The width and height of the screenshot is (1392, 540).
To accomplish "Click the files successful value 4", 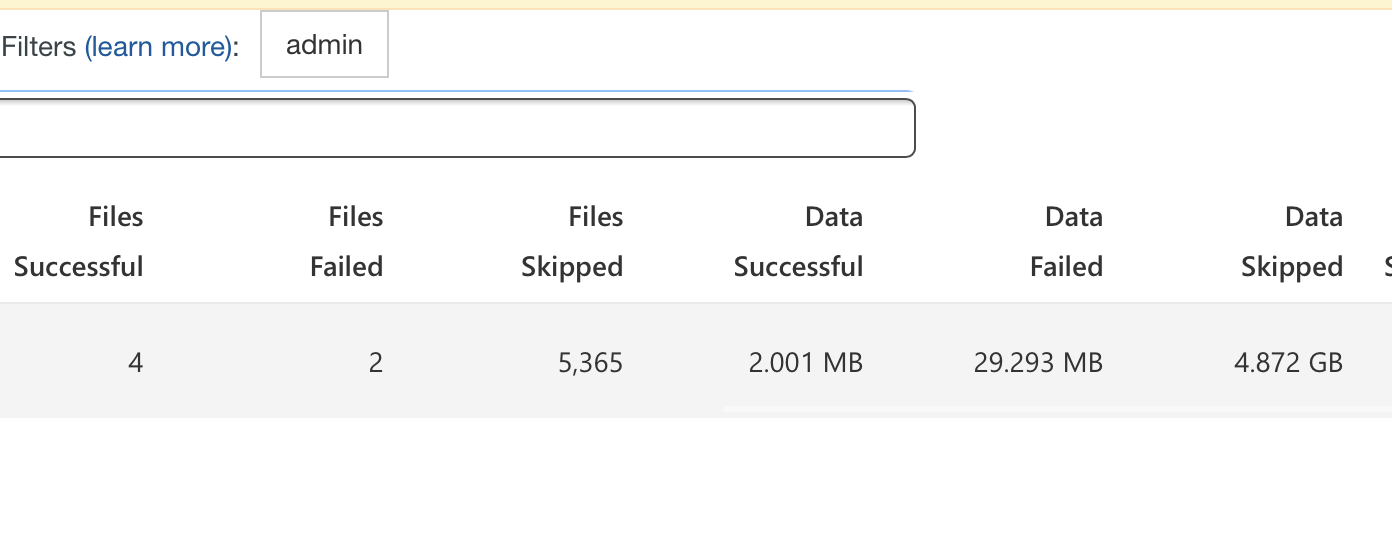I will [135, 362].
